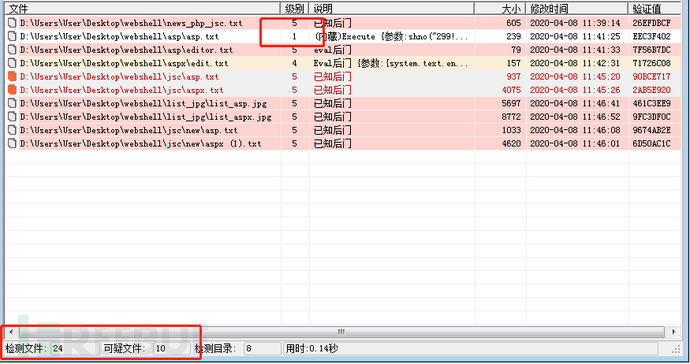Click the resize grip icon in status bar
690x364 pixels.
coord(676,350)
